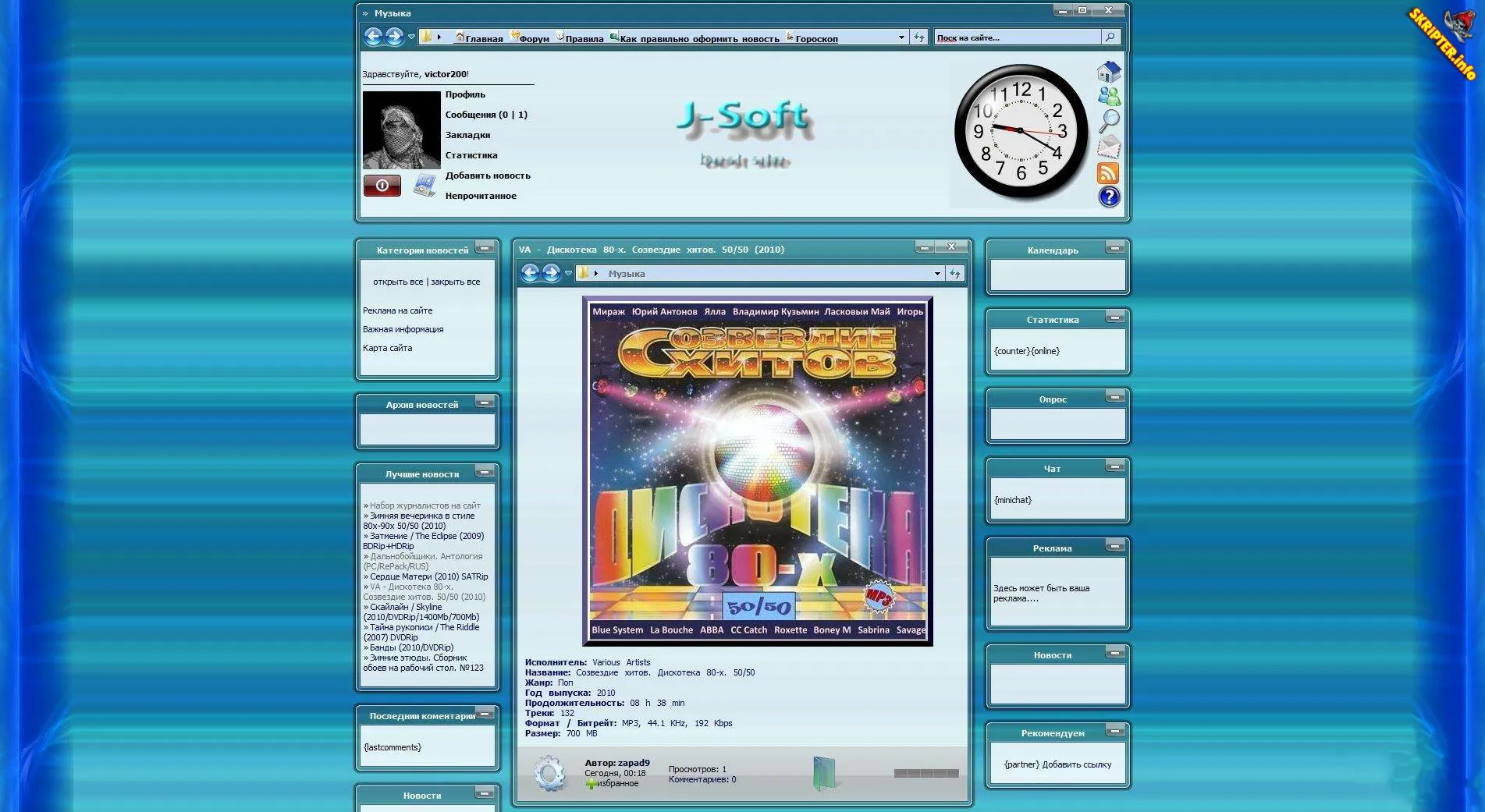
Task: Open Набор журналистов на сайт news
Action: pyautogui.click(x=425, y=505)
